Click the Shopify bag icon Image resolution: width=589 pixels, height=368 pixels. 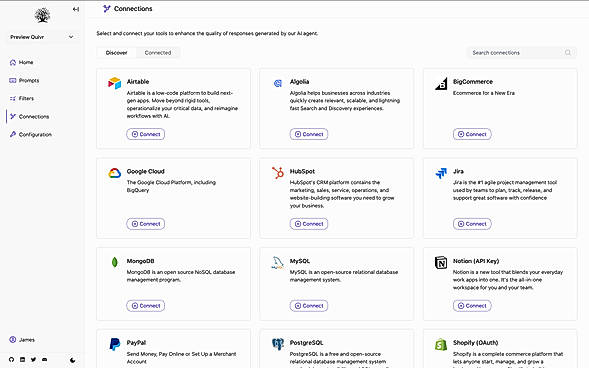pos(441,344)
